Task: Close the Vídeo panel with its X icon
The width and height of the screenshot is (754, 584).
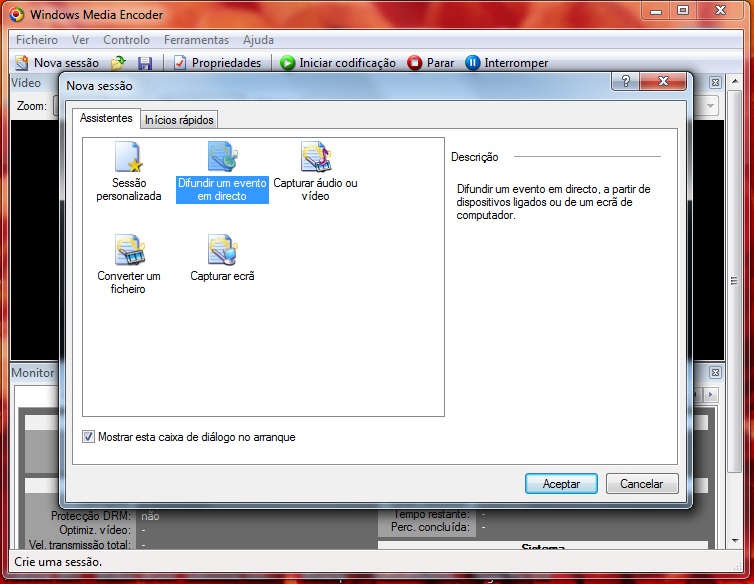Action: [x=716, y=82]
